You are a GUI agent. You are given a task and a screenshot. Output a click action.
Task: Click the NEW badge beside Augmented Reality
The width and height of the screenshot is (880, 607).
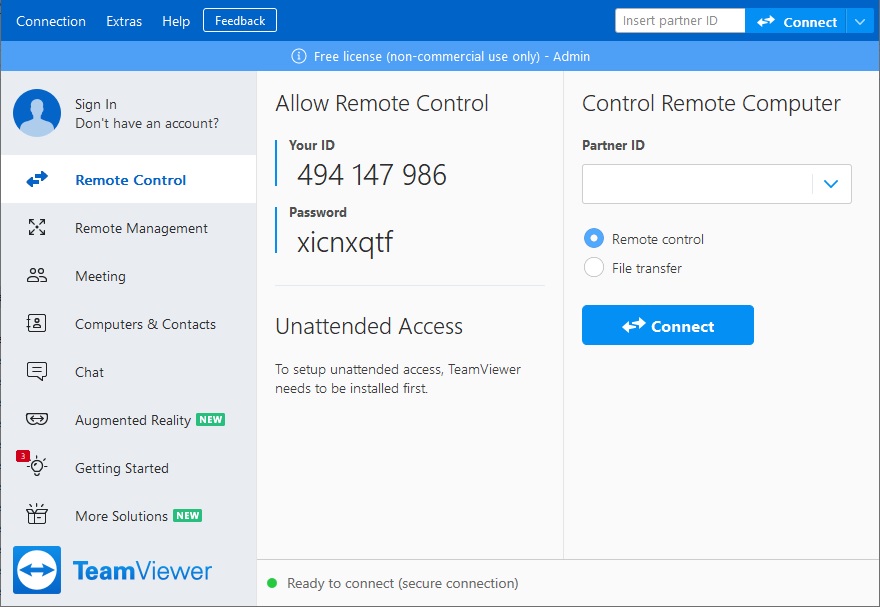tap(210, 420)
